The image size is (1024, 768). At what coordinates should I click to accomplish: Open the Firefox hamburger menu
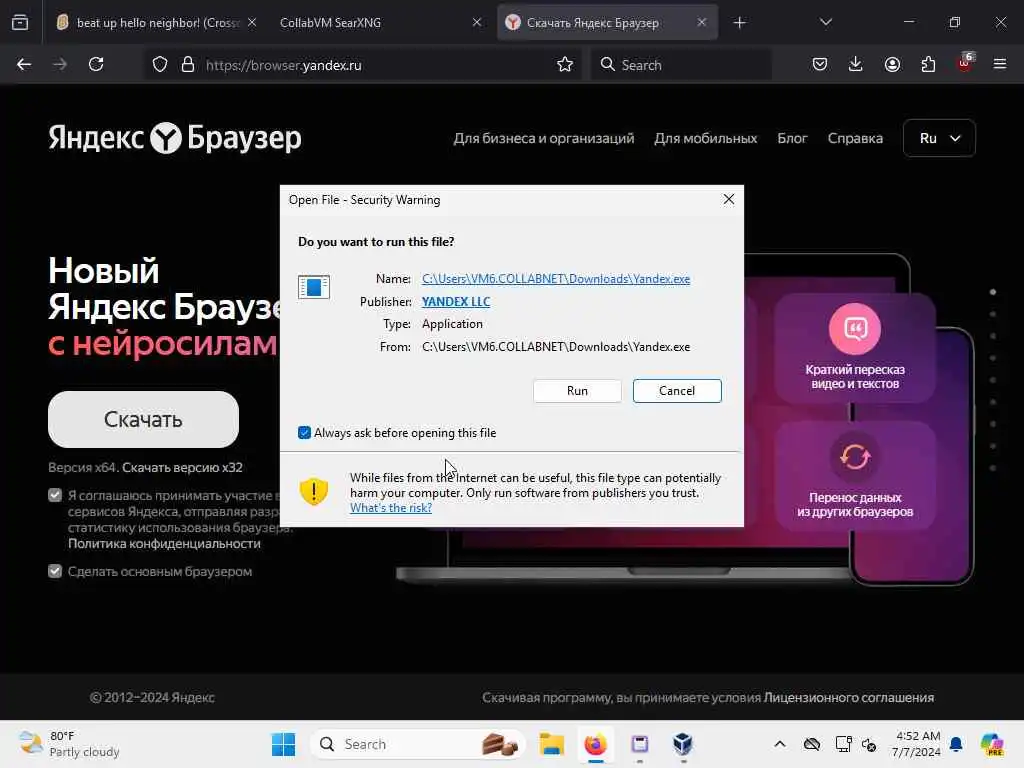1000,65
